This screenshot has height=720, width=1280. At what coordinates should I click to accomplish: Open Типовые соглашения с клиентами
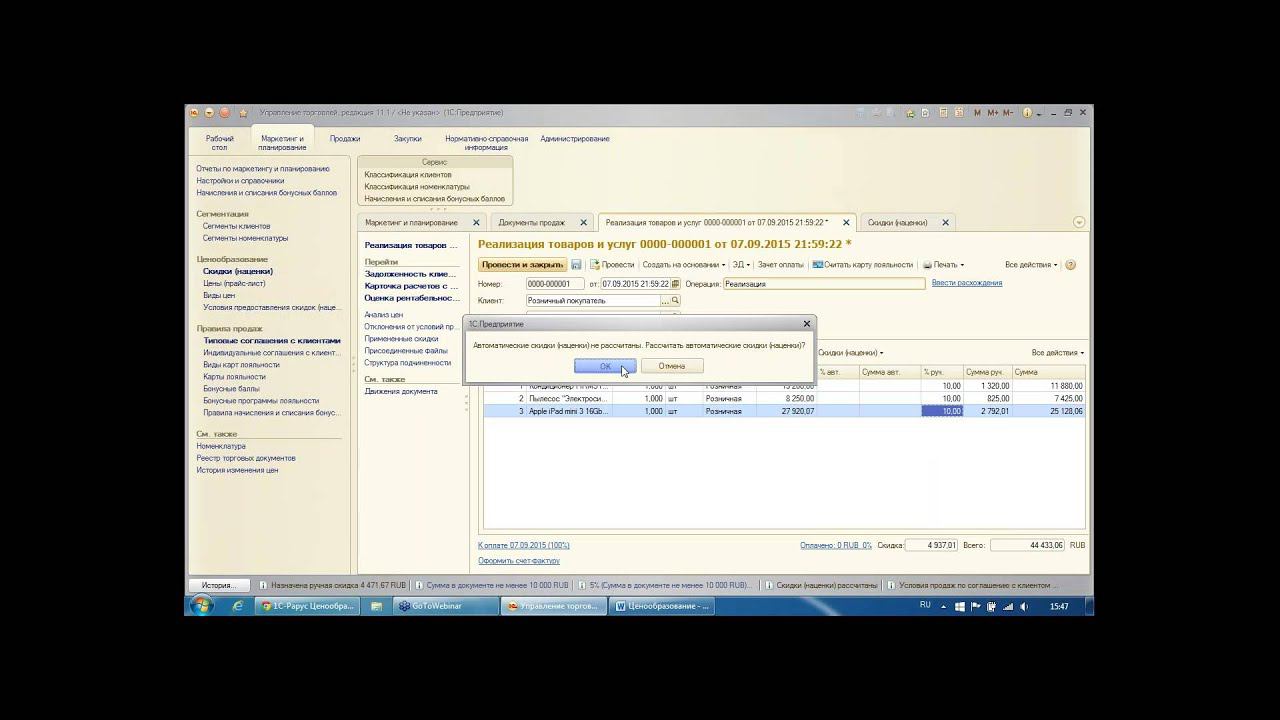coord(272,340)
